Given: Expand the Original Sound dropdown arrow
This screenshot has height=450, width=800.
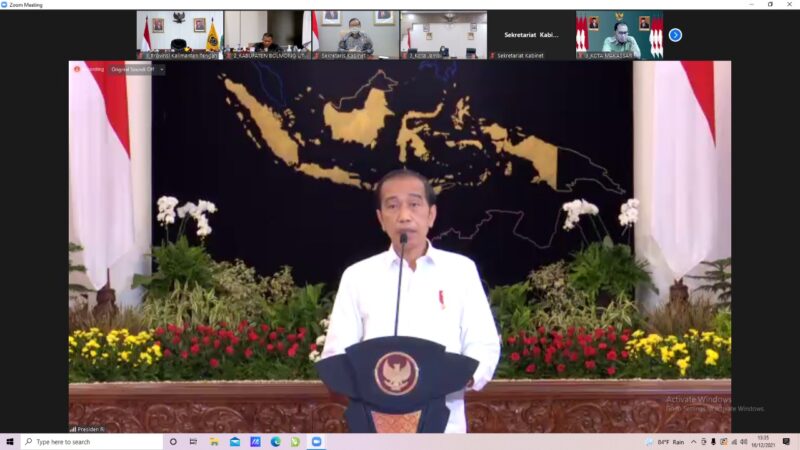Looking at the screenshot, I should 162,69.
